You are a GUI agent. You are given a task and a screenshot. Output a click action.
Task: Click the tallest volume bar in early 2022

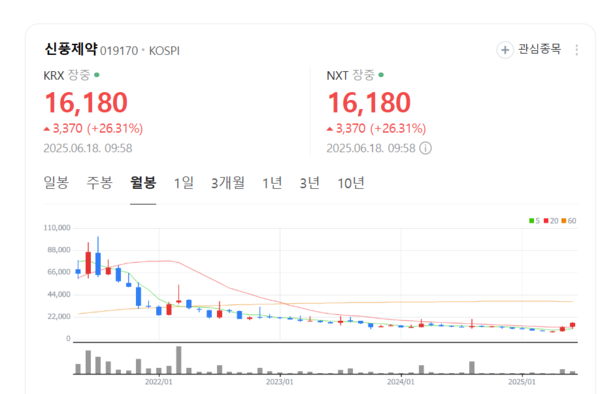click(x=179, y=360)
